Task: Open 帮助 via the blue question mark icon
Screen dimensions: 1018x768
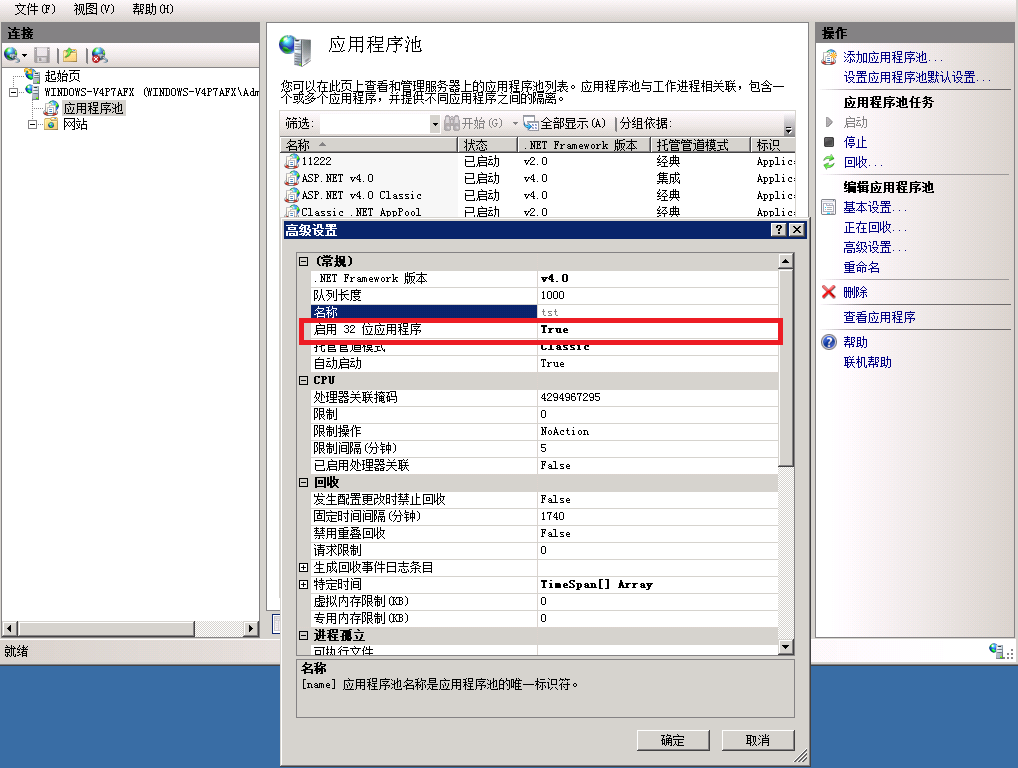Action: (x=829, y=341)
